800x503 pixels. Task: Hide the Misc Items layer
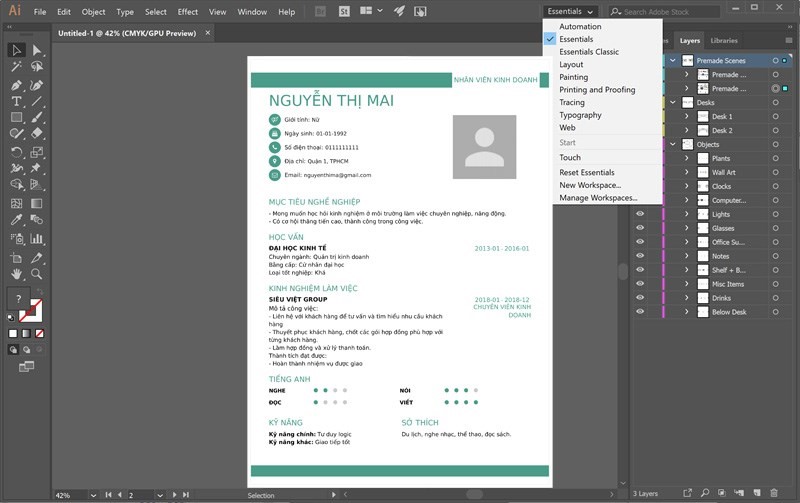point(640,284)
